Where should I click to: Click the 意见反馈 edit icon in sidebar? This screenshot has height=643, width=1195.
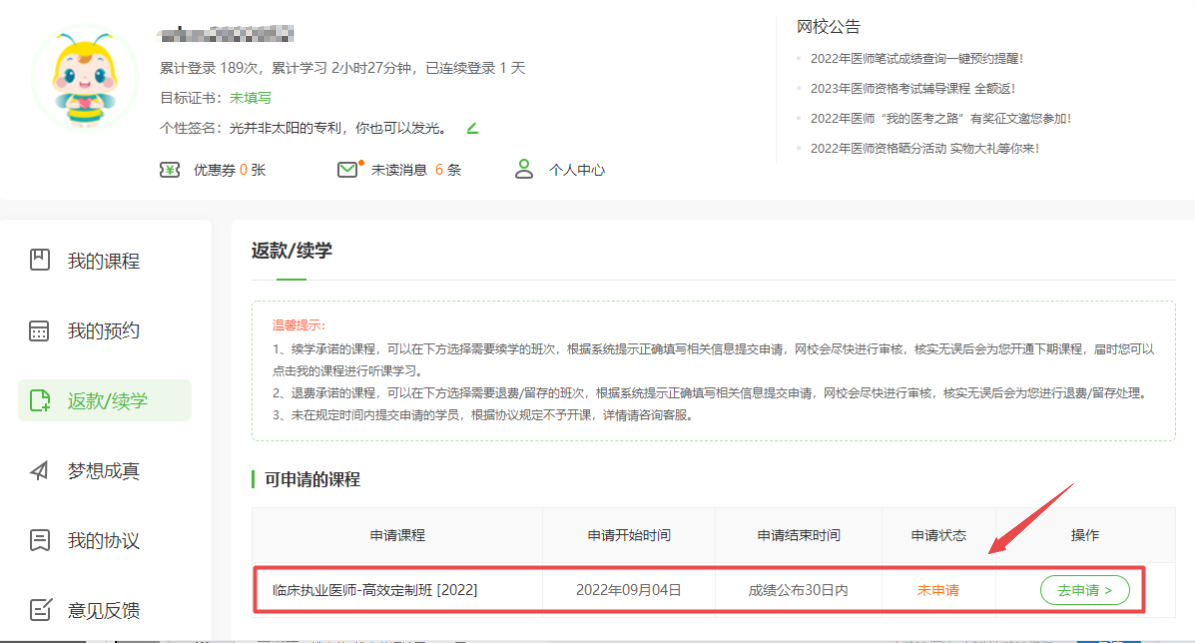point(40,610)
